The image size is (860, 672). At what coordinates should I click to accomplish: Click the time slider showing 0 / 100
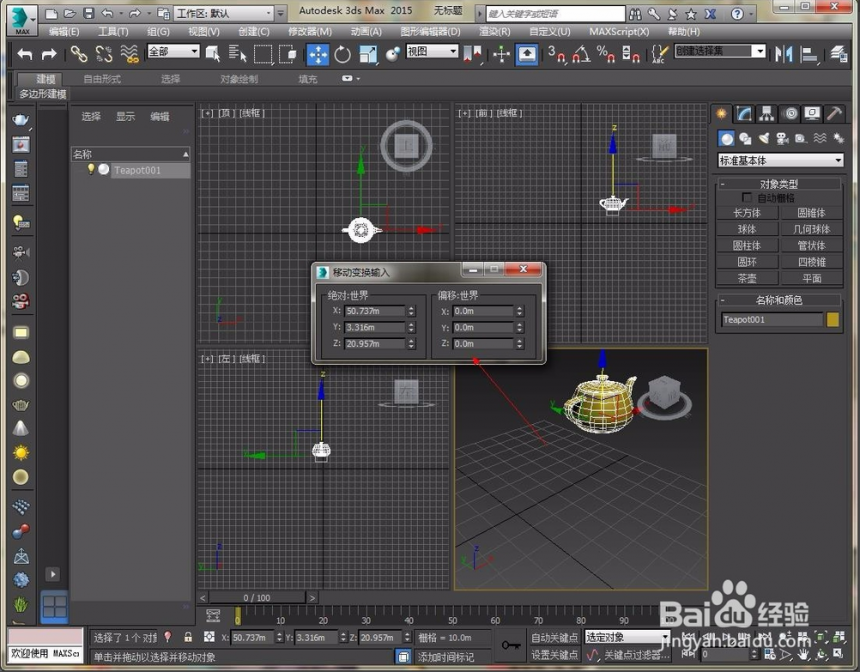click(x=257, y=597)
